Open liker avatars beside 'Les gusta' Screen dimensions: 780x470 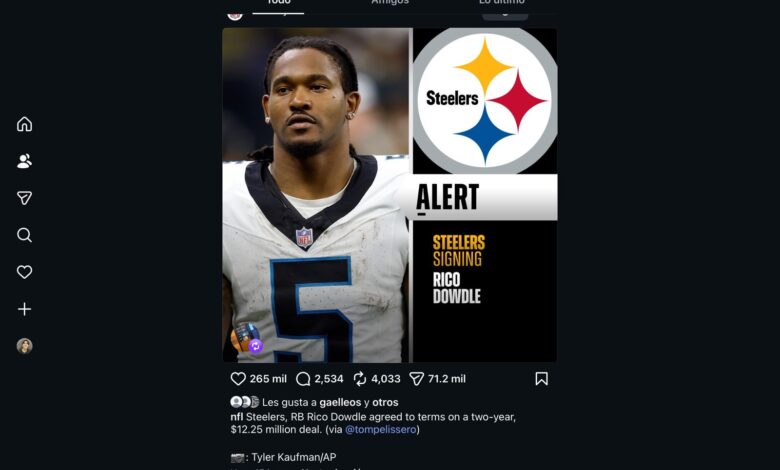click(245, 402)
